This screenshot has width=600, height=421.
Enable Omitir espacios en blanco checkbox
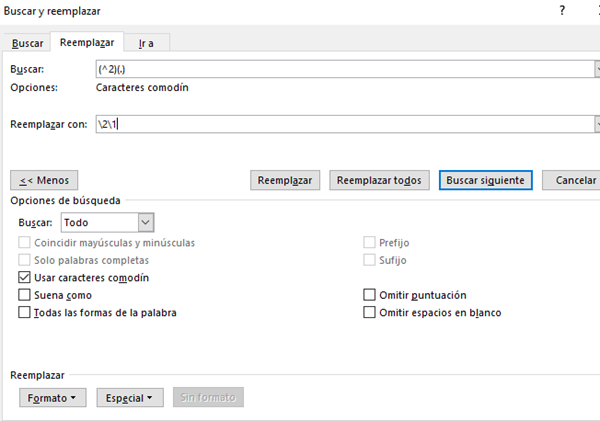369,312
